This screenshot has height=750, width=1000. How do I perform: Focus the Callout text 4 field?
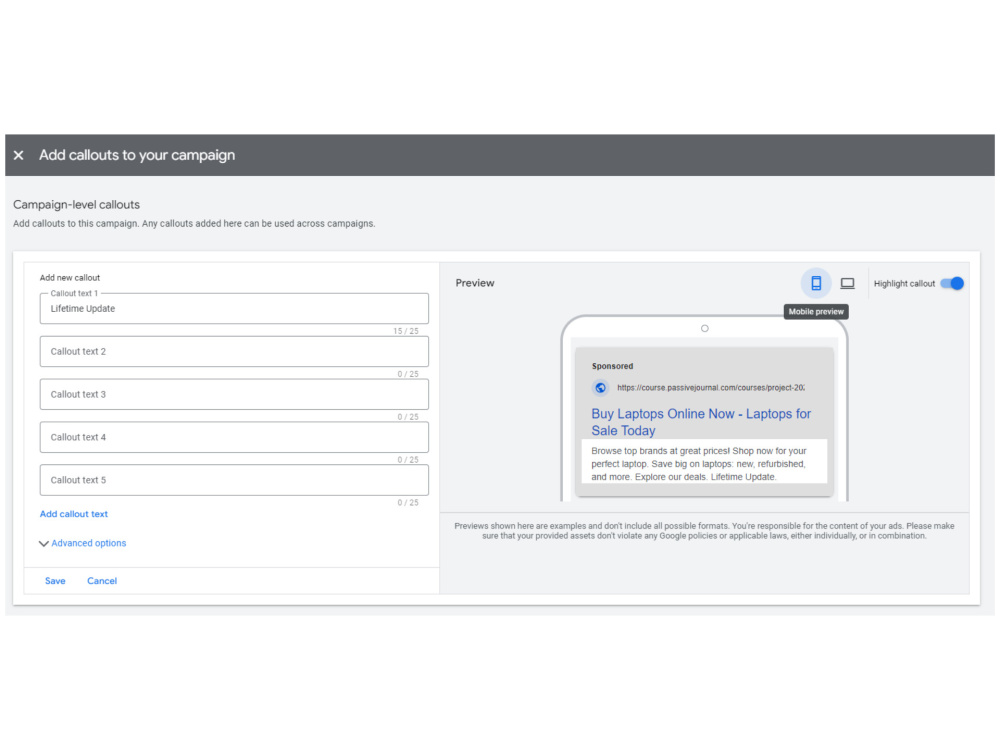[234, 437]
